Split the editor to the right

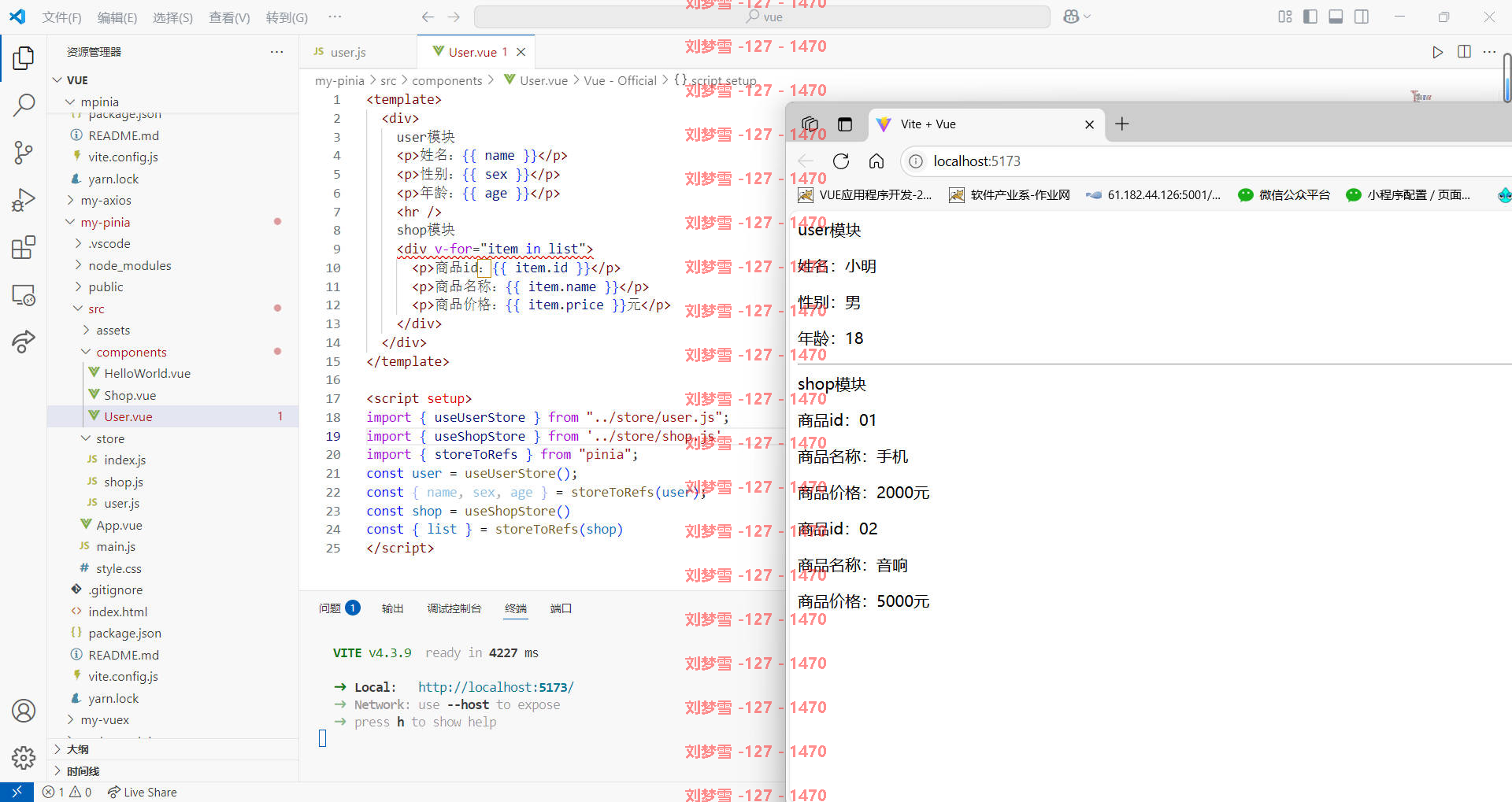[1464, 52]
